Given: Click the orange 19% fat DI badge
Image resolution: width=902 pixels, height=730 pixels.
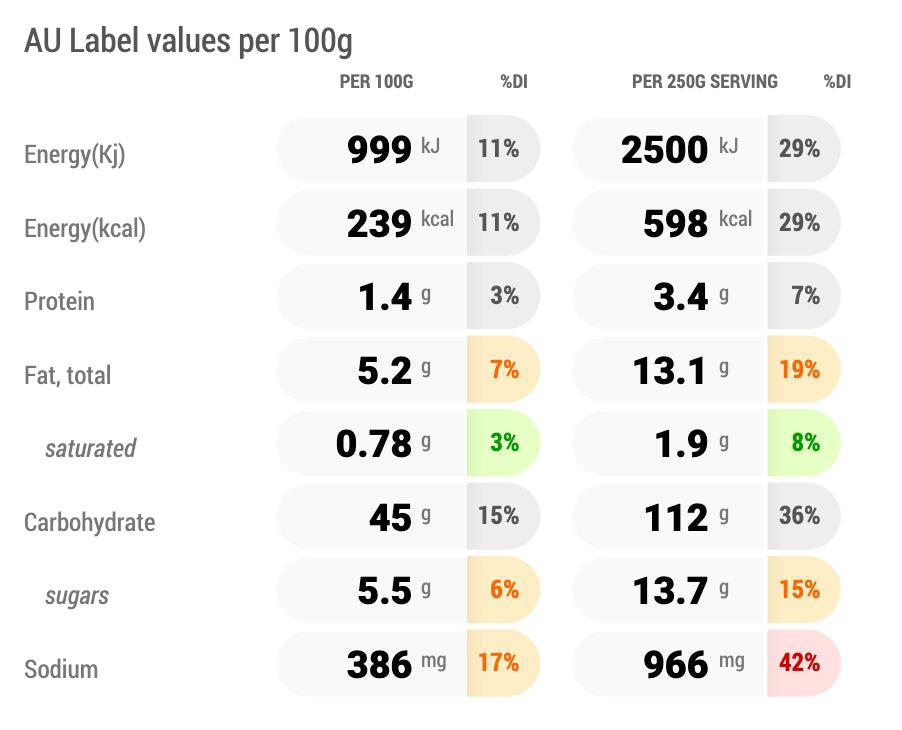Looking at the screenshot, I should tap(800, 370).
